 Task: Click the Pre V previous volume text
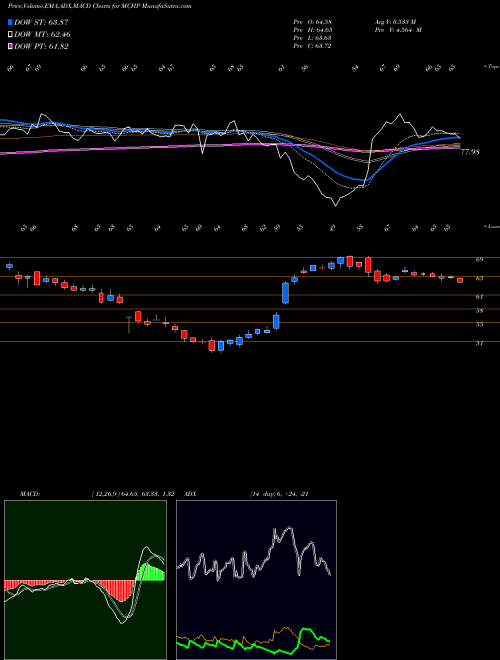[397, 30]
